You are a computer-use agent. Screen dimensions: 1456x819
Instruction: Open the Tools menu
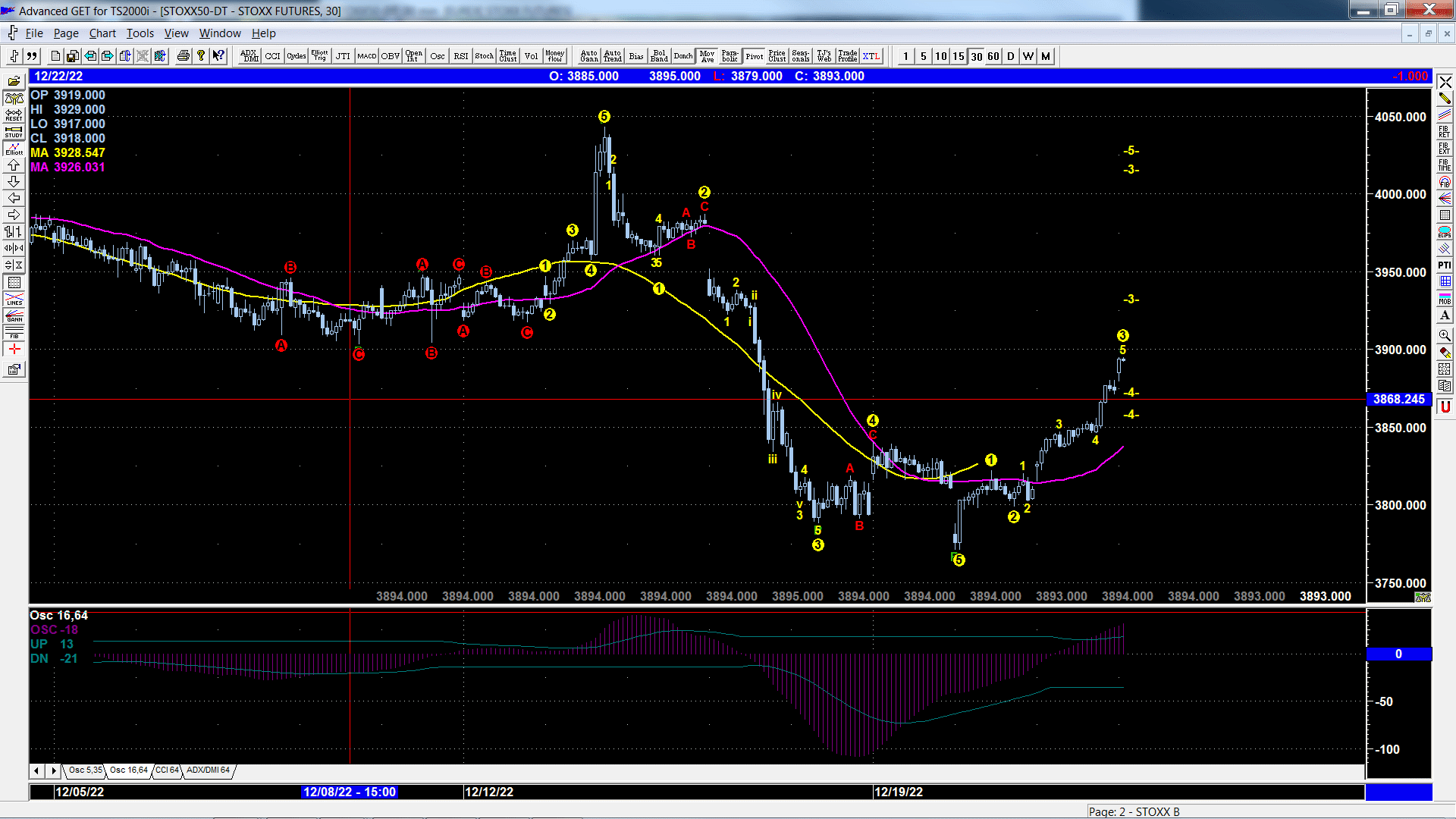point(140,33)
